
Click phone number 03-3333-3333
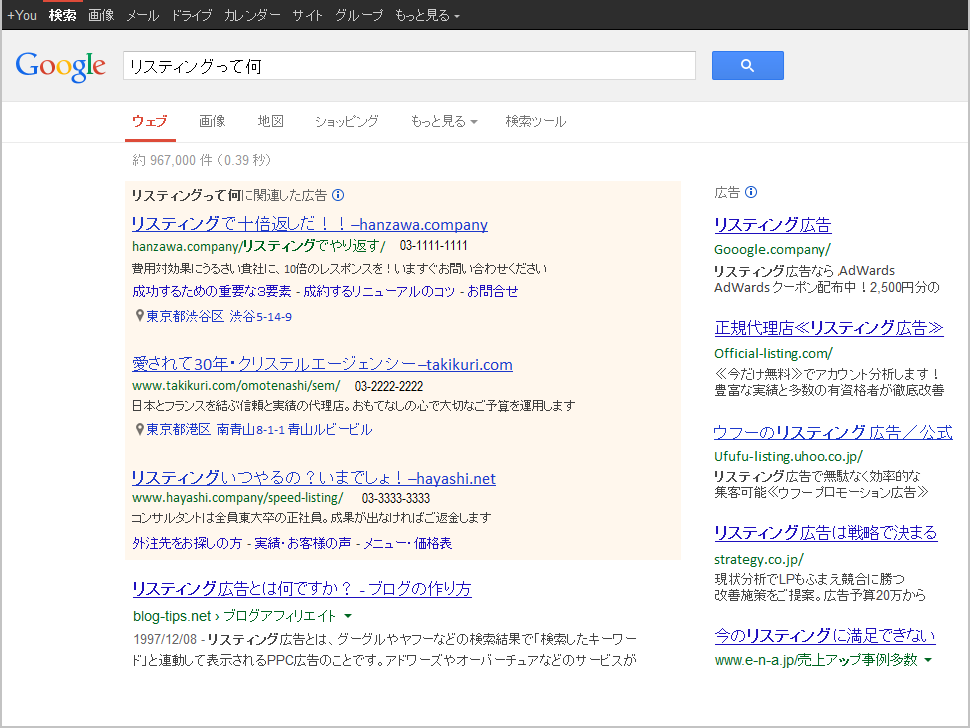click(x=396, y=499)
